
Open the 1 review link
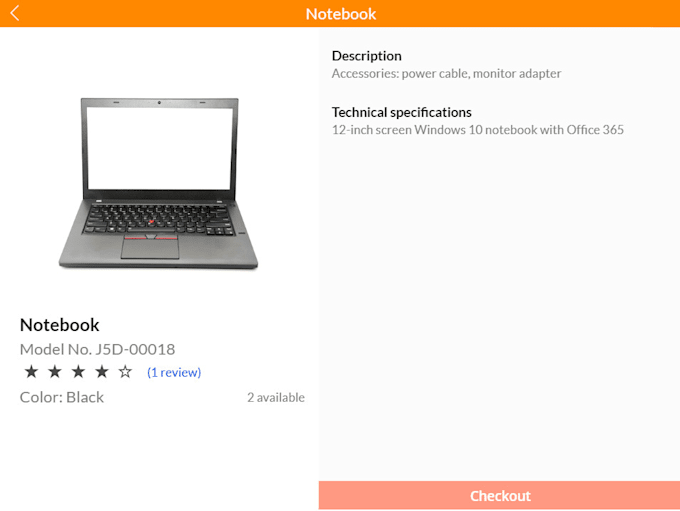(x=174, y=373)
